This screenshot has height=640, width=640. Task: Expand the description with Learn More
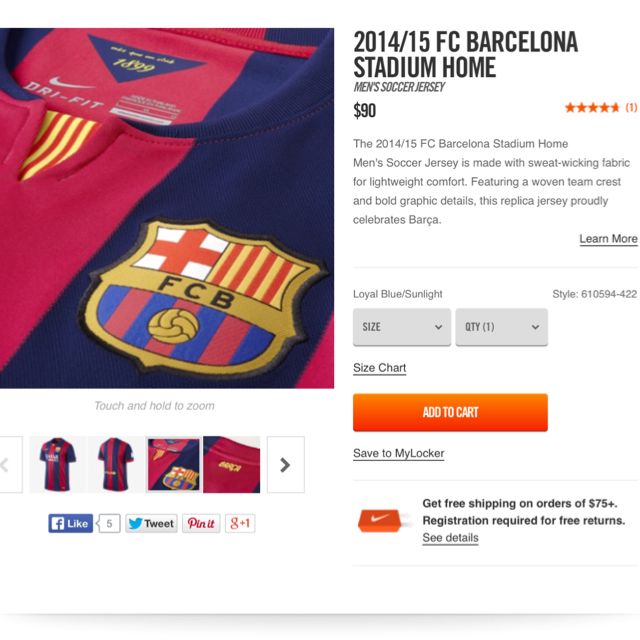[x=608, y=239]
